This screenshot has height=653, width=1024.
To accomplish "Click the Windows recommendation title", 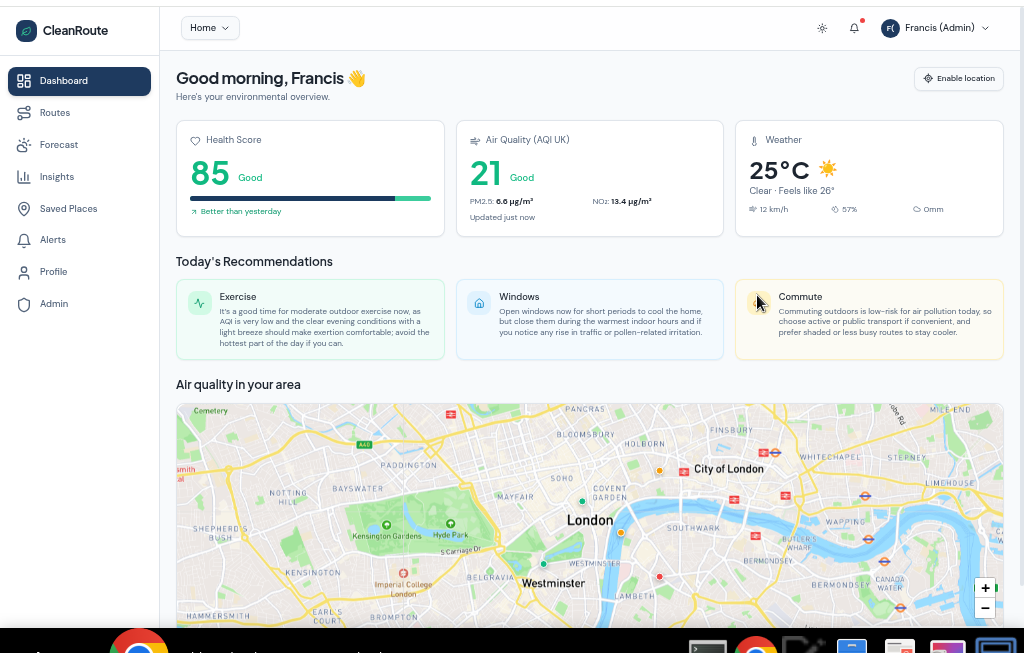I will 519,296.
